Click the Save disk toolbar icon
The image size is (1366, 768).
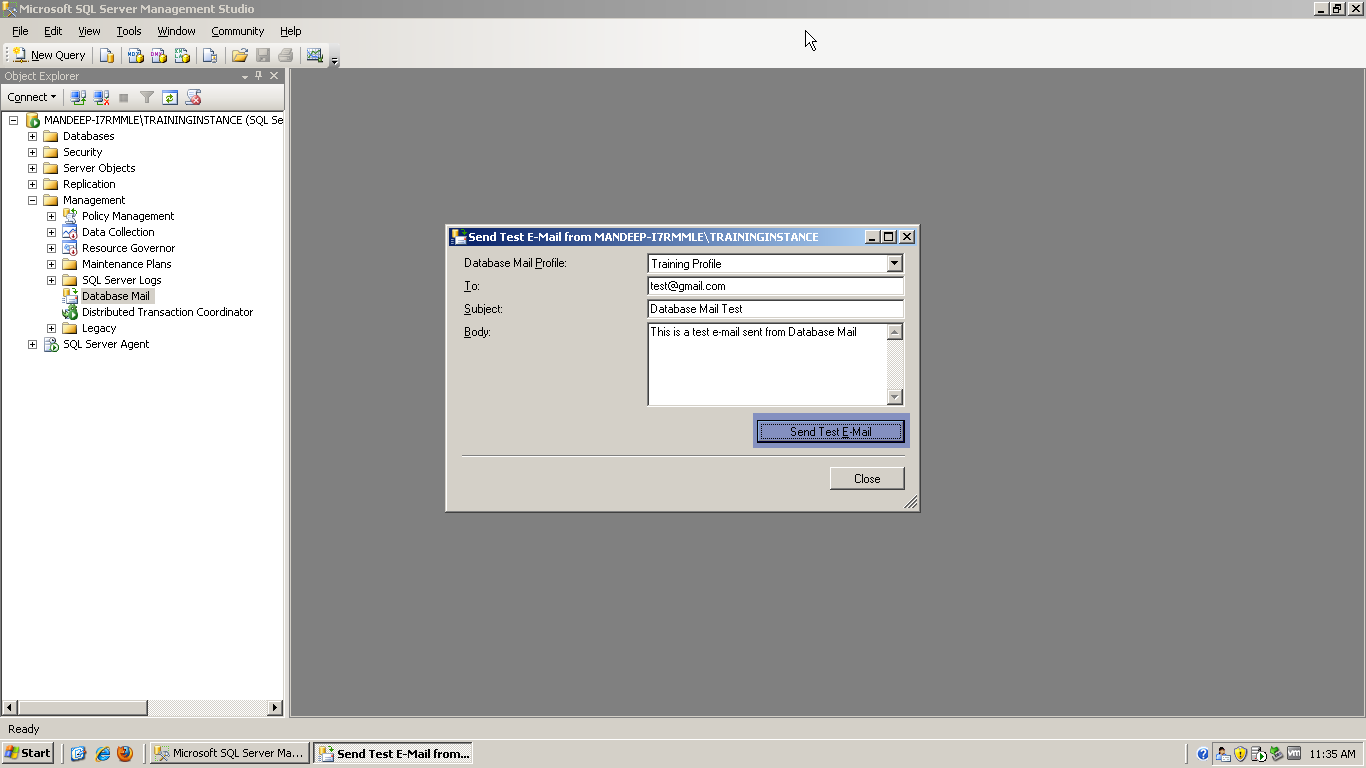[x=263, y=55]
